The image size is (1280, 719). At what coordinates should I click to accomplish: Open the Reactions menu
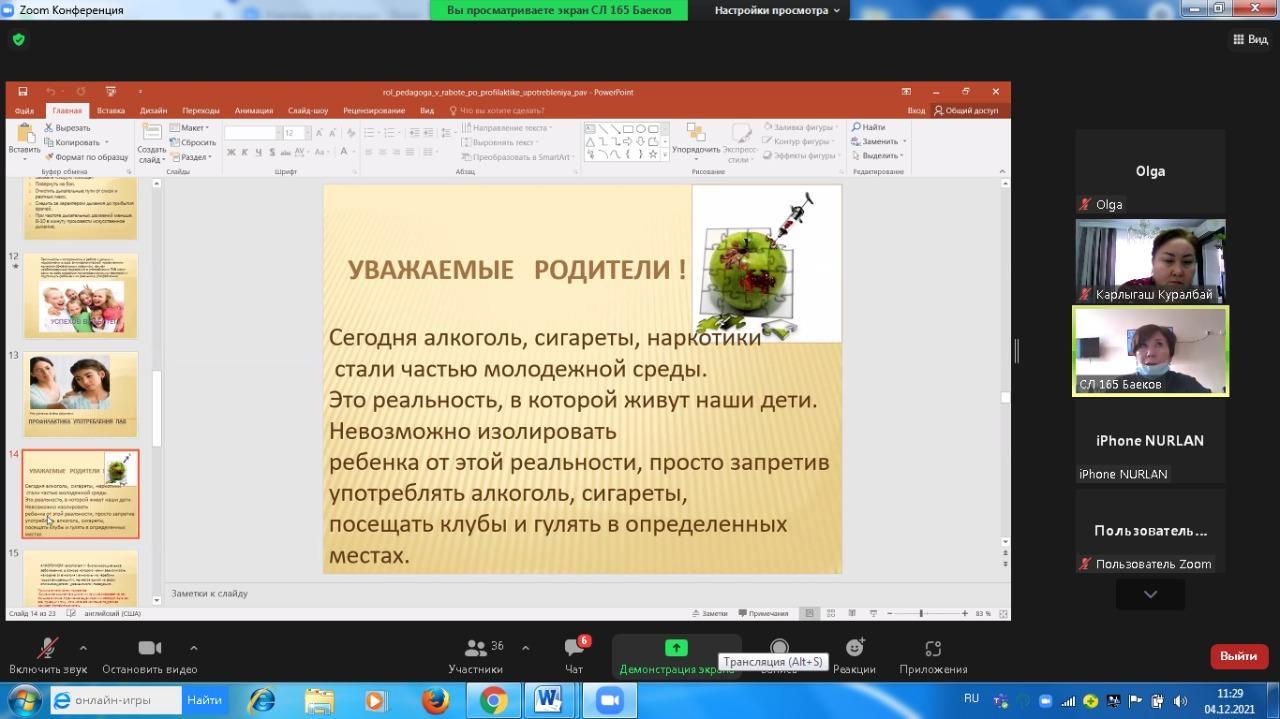coord(854,655)
